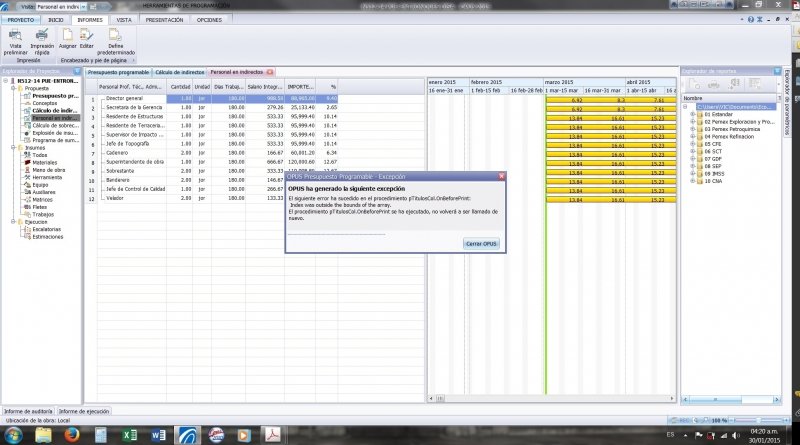The width and height of the screenshot is (800, 445).
Task: Click the Editar header and footer icon
Action: (x=87, y=34)
